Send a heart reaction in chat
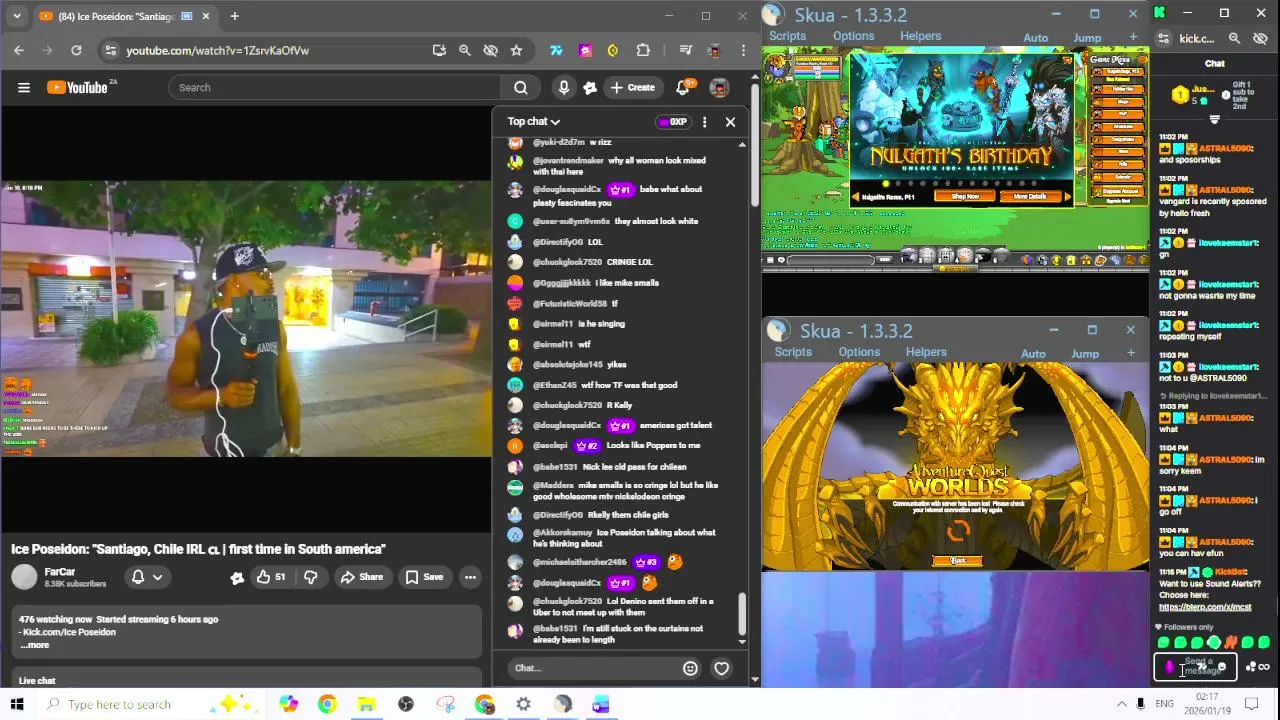This screenshot has height=720, width=1280. tap(722, 668)
